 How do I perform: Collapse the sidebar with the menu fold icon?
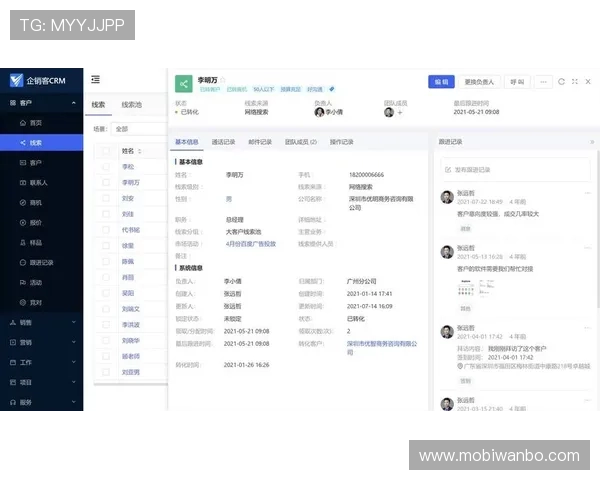(x=95, y=79)
